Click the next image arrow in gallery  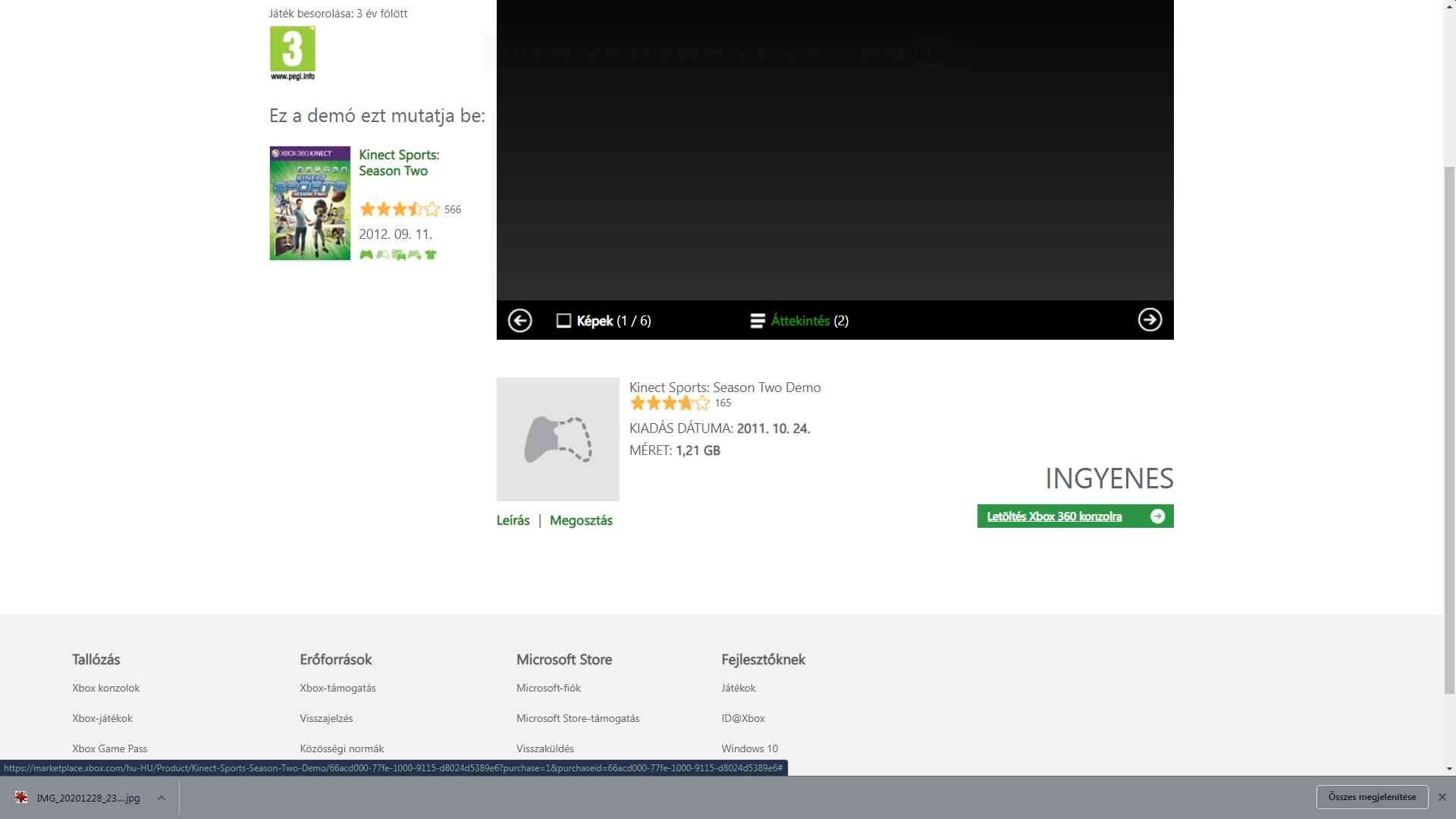click(x=1150, y=319)
